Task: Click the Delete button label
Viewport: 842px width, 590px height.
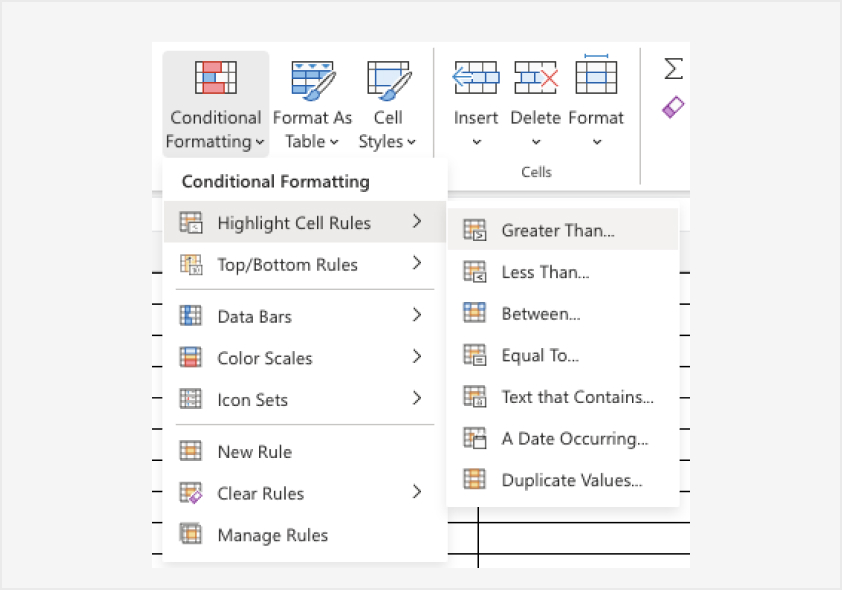Action: (x=535, y=118)
